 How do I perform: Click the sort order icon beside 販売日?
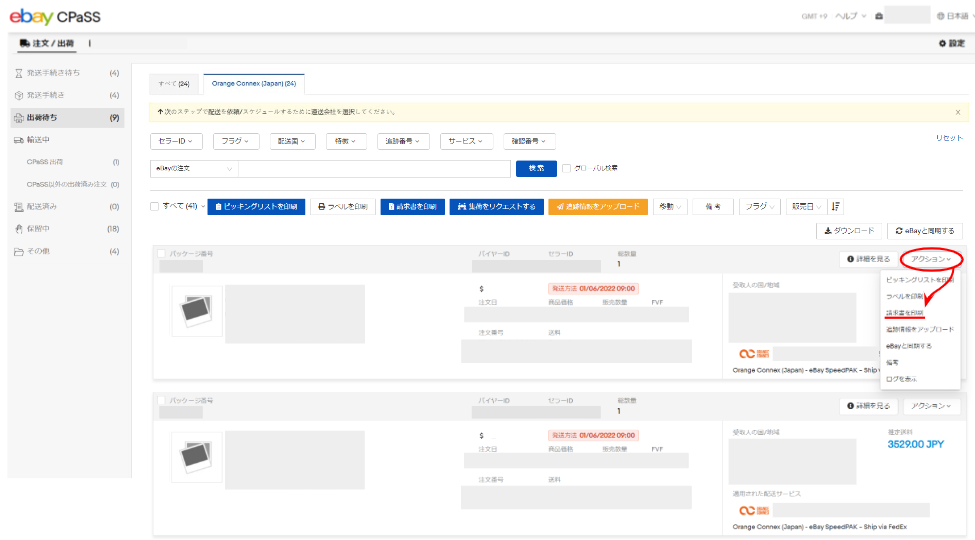[836, 206]
